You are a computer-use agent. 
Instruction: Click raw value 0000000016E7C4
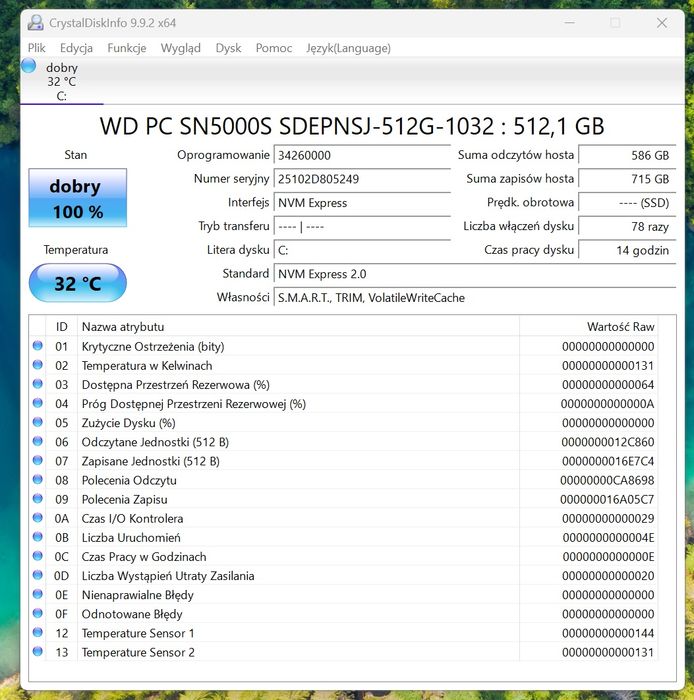click(608, 461)
